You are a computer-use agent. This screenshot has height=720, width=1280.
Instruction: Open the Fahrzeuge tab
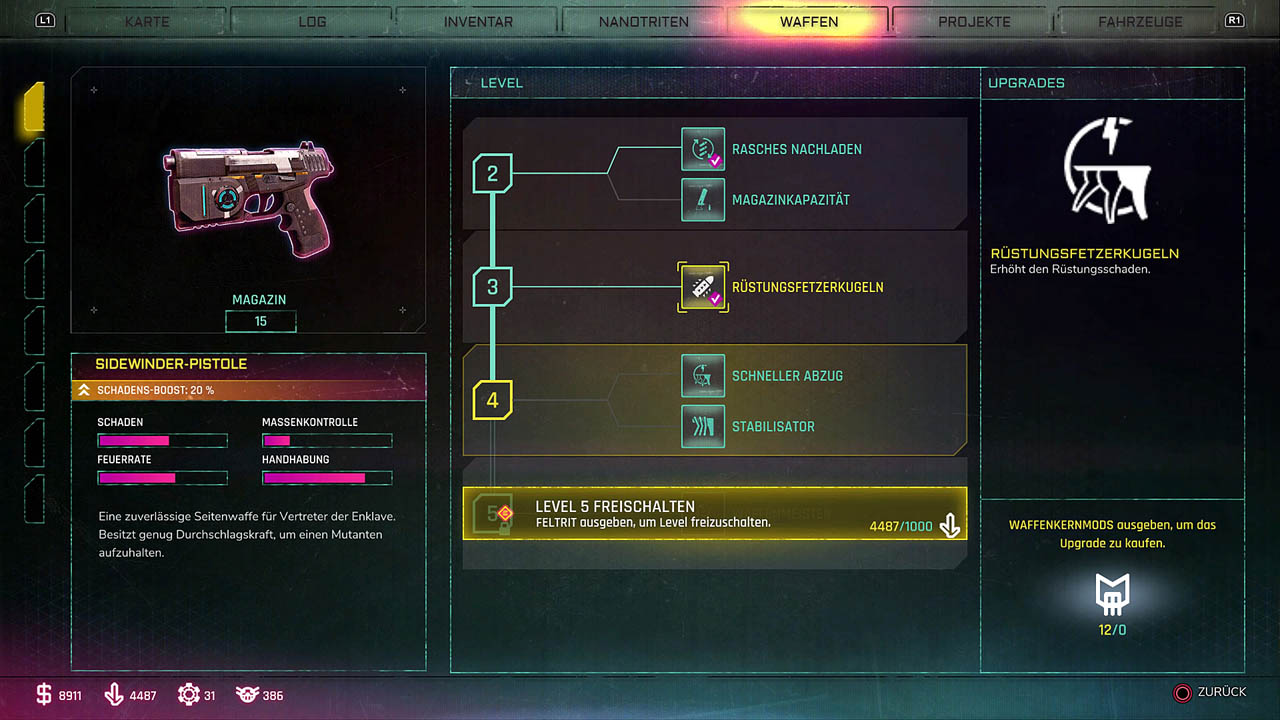tap(1140, 21)
